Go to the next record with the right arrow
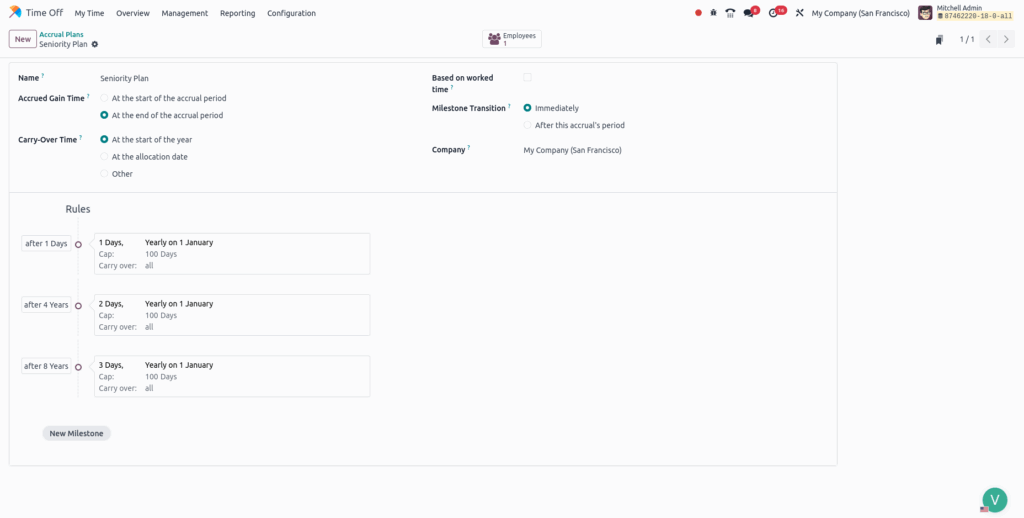The image size is (1024, 518). point(1007,39)
